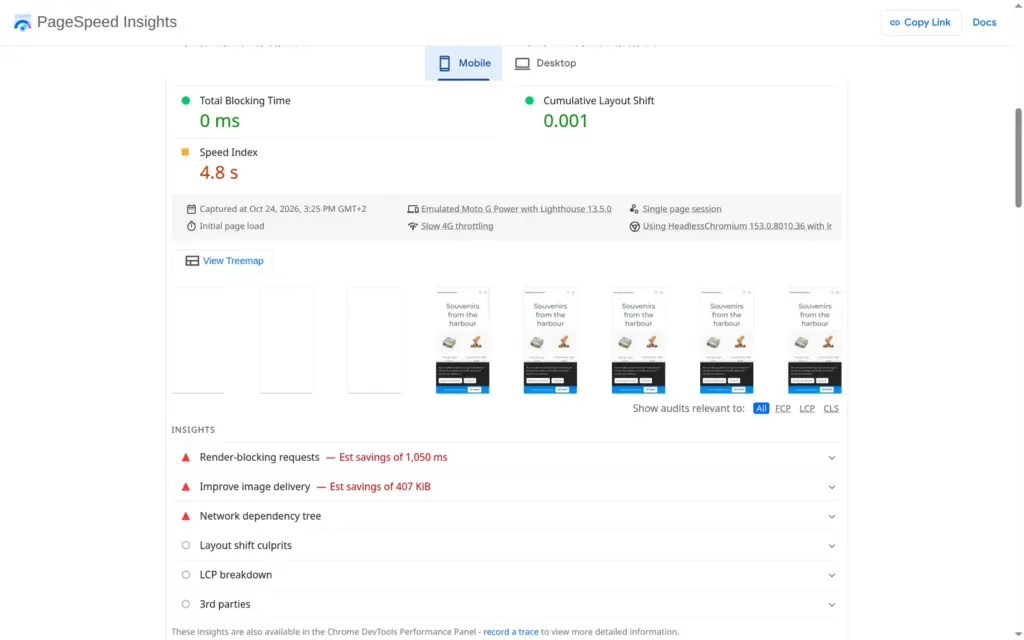This screenshot has width=1024, height=640.
Task: Expand Improve image delivery chevron
Action: click(831, 487)
